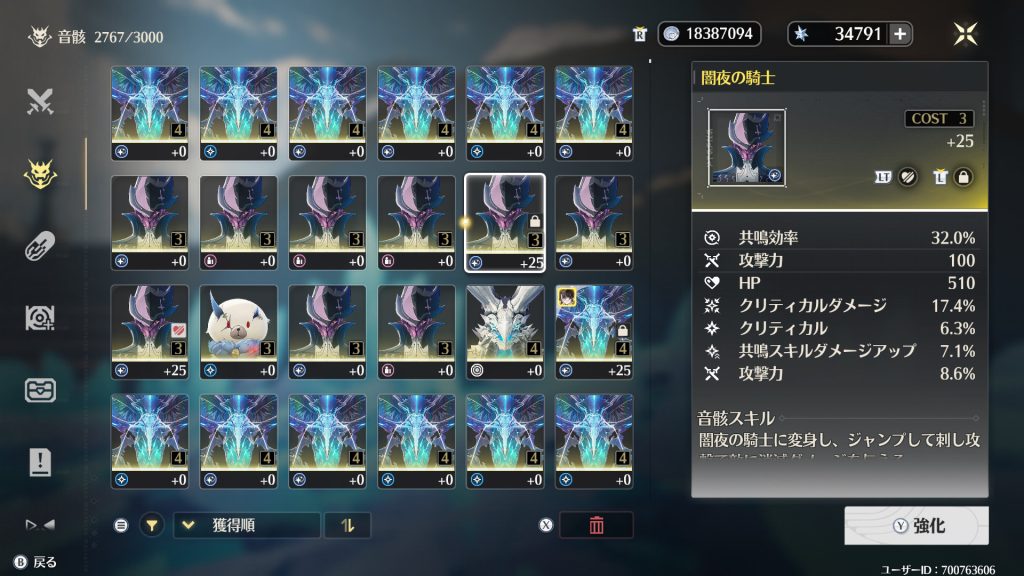
Task: Toggle the lock icon on 闇夜の騎士 echo
Action: coord(963,177)
